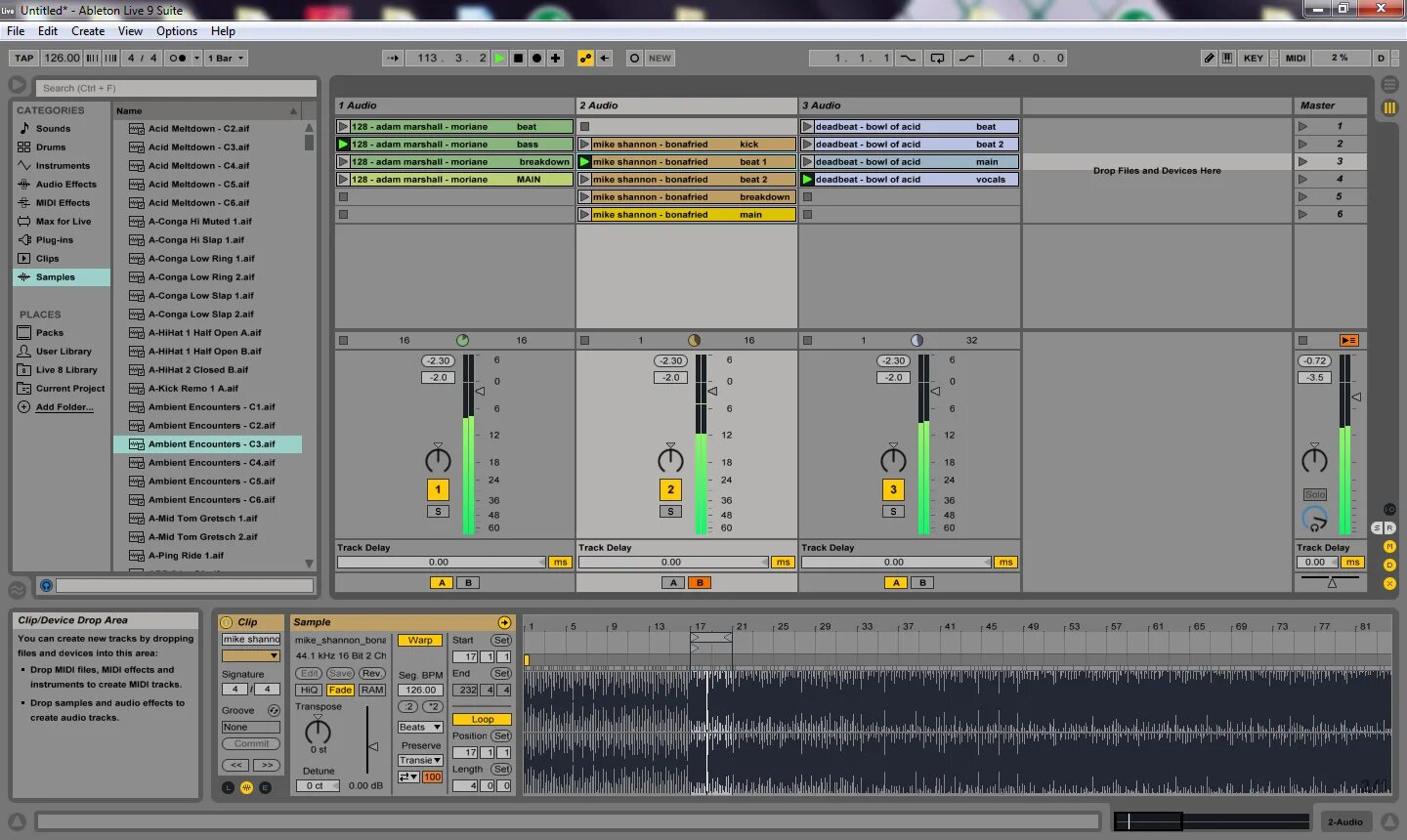
Task: Click the transport Play button
Action: 500,58
